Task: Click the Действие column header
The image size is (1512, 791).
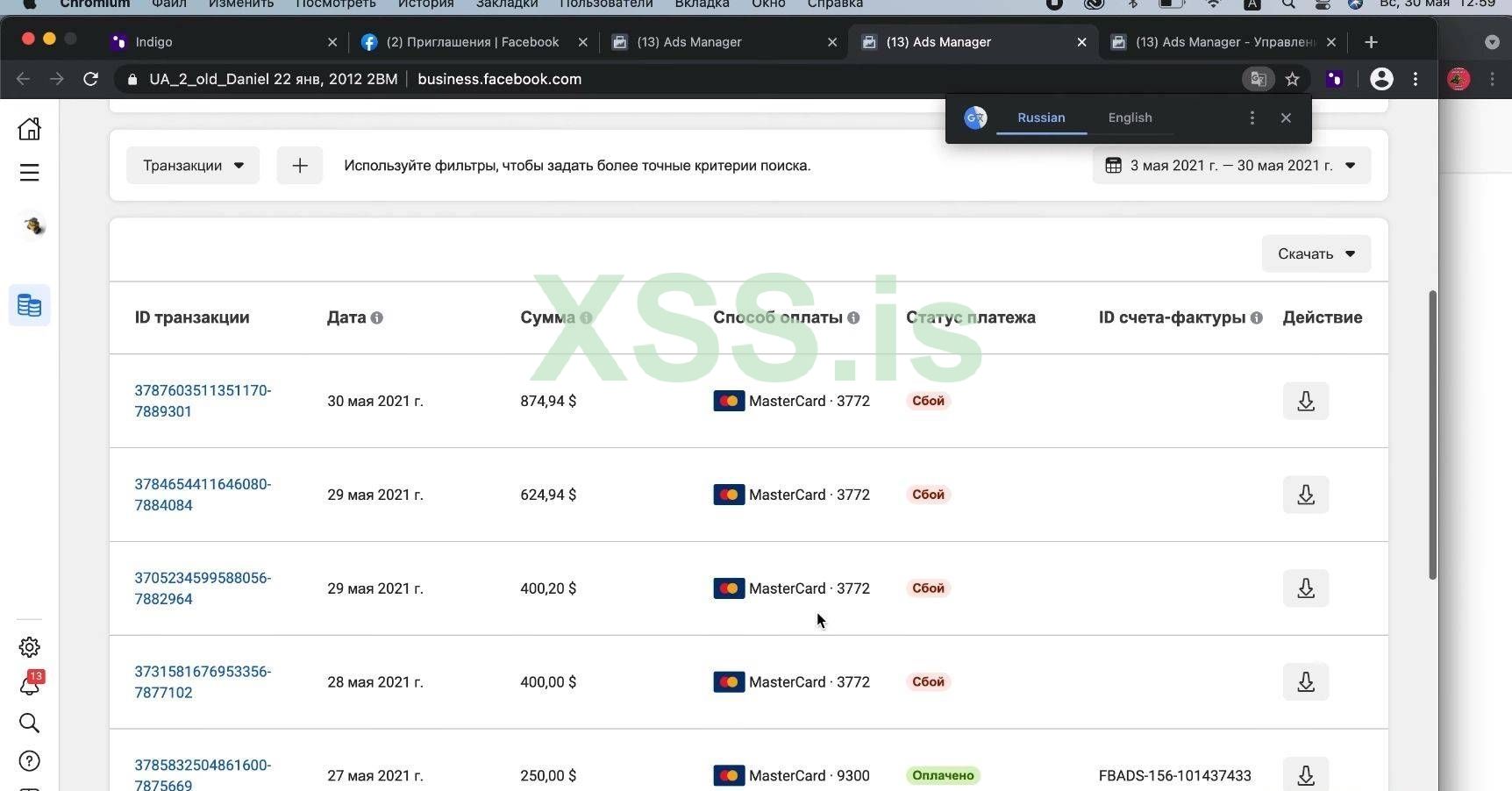Action: [1323, 317]
